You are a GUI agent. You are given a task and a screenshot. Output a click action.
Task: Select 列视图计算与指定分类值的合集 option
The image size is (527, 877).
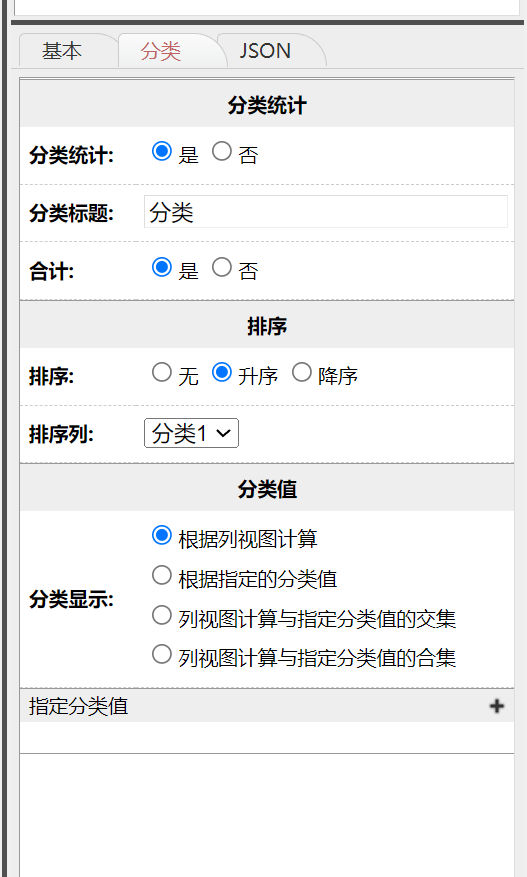(x=162, y=654)
